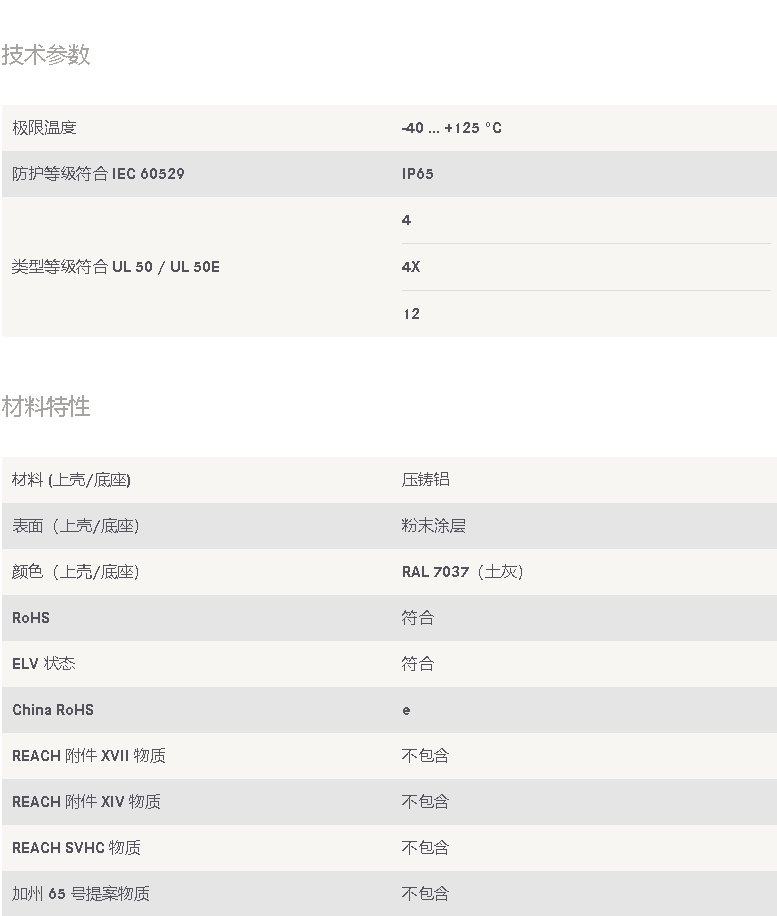Click the 技术参数 section heading
777x916 pixels.
pos(46,55)
